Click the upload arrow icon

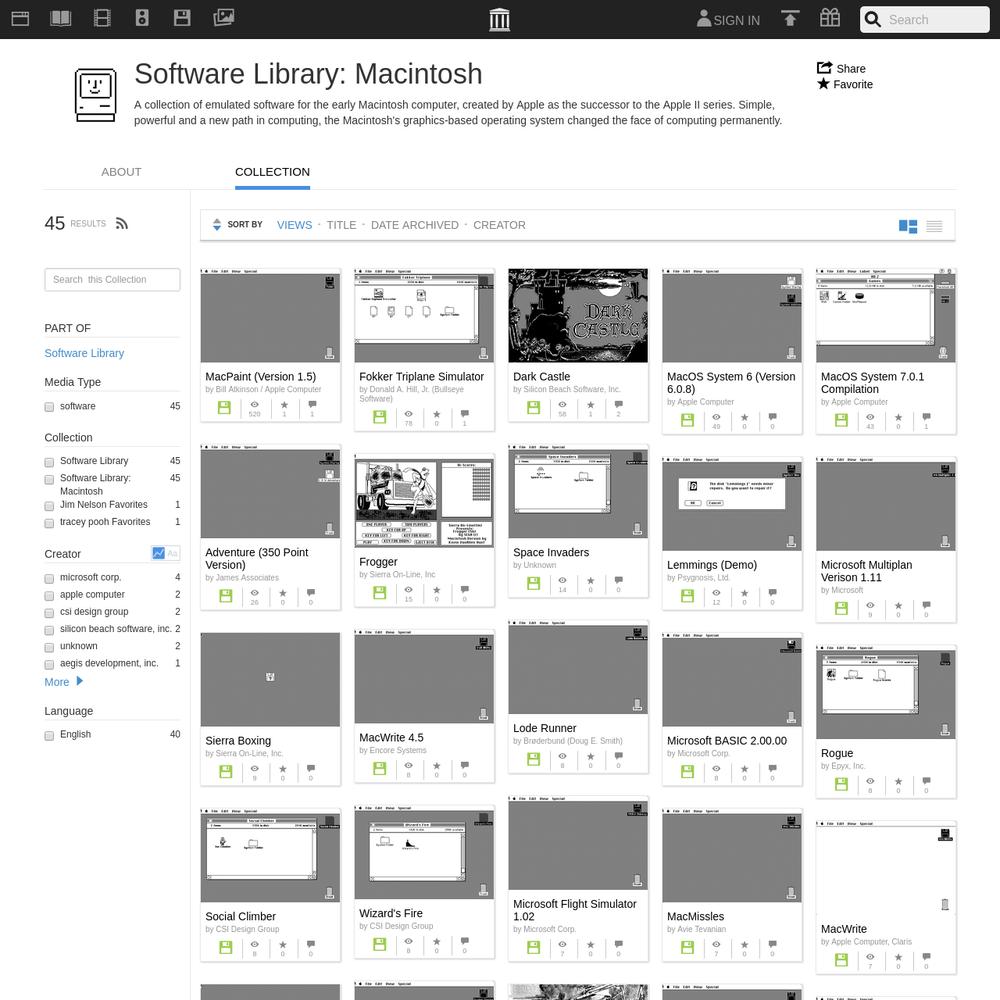pos(790,18)
